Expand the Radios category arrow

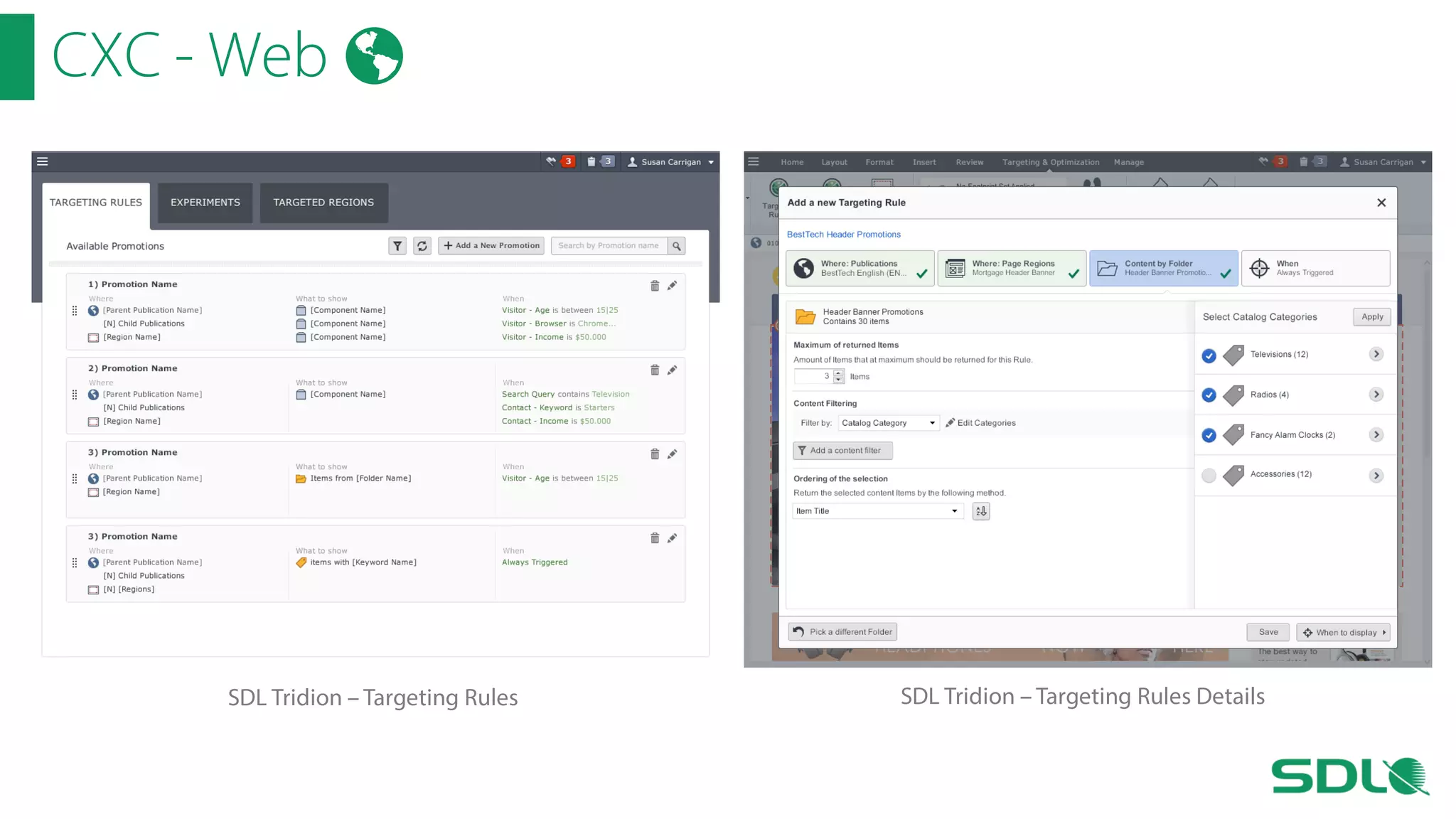point(1376,395)
